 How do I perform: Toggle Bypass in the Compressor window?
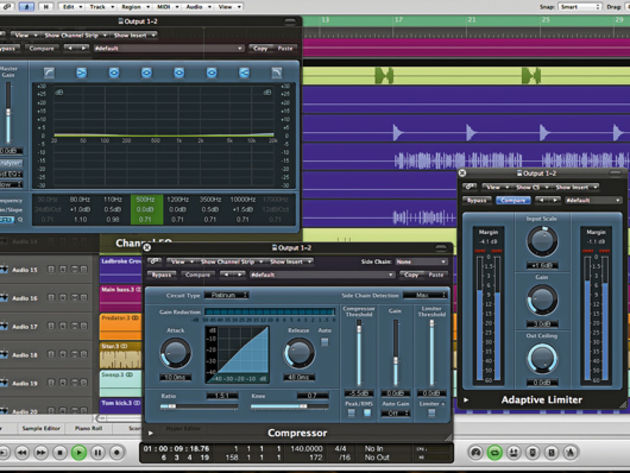pyautogui.click(x=162, y=275)
